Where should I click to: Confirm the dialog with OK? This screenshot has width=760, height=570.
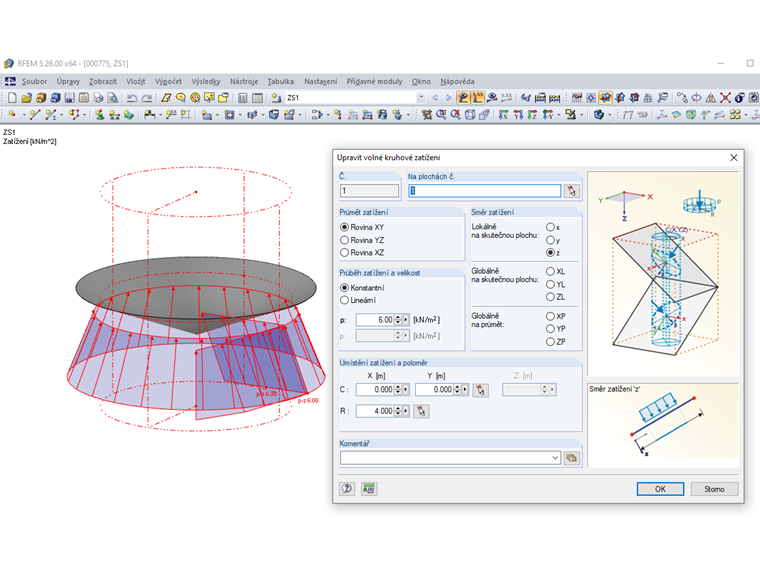pos(660,489)
